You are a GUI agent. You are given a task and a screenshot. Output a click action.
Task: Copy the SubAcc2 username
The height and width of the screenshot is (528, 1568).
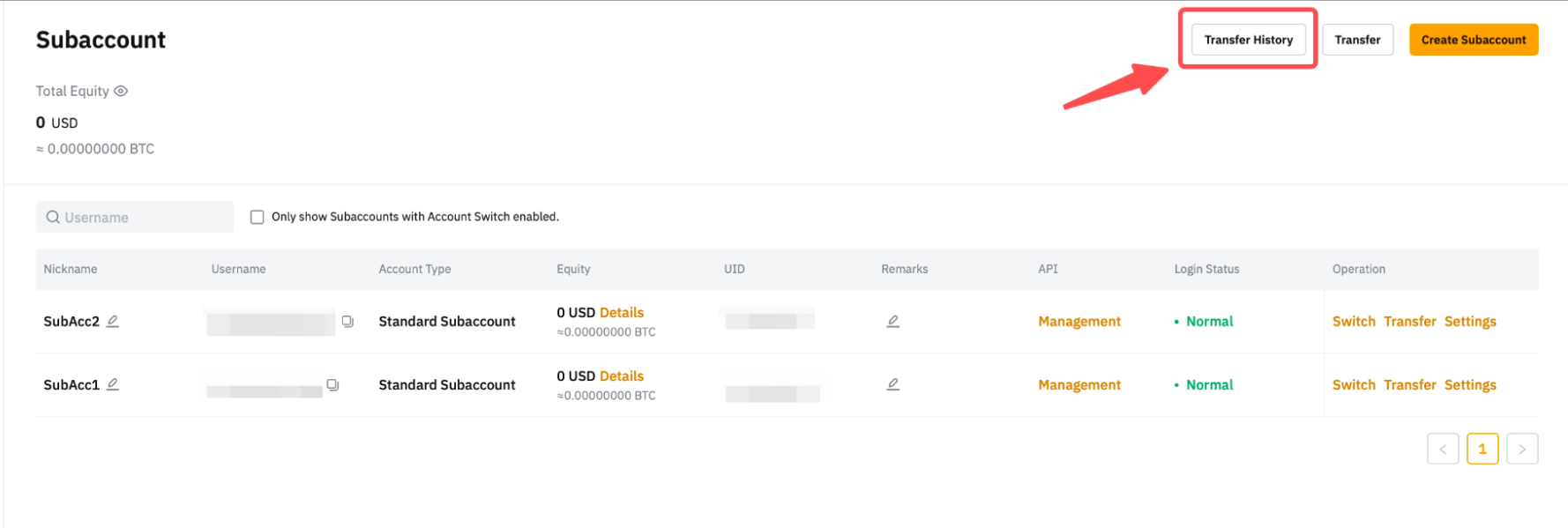click(347, 322)
